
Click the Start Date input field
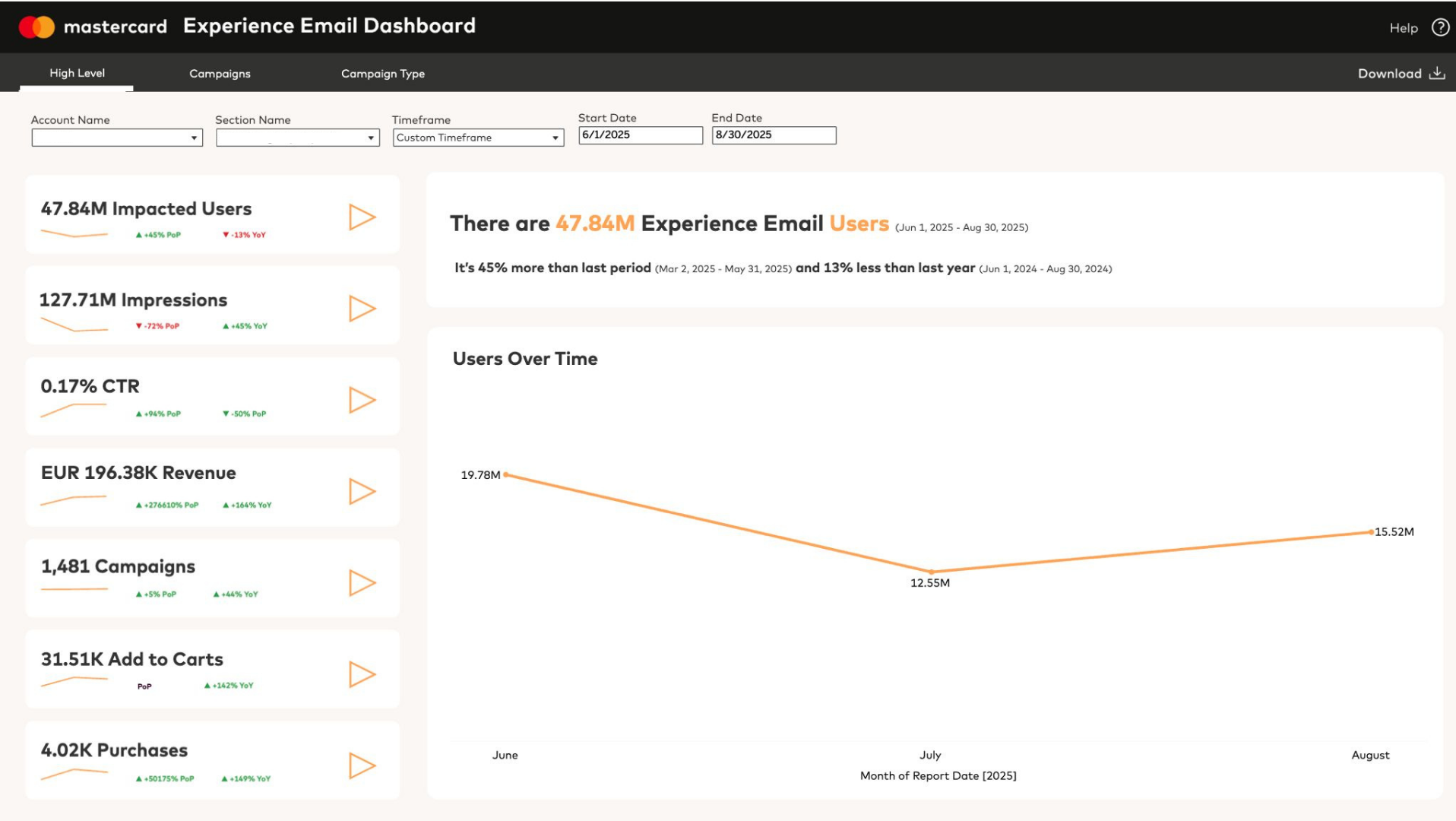(x=641, y=135)
